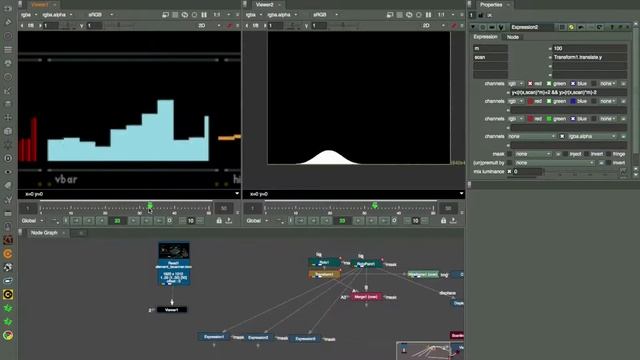
Task: Click the red clipping icon in Viewer1
Action: click(229, 26)
